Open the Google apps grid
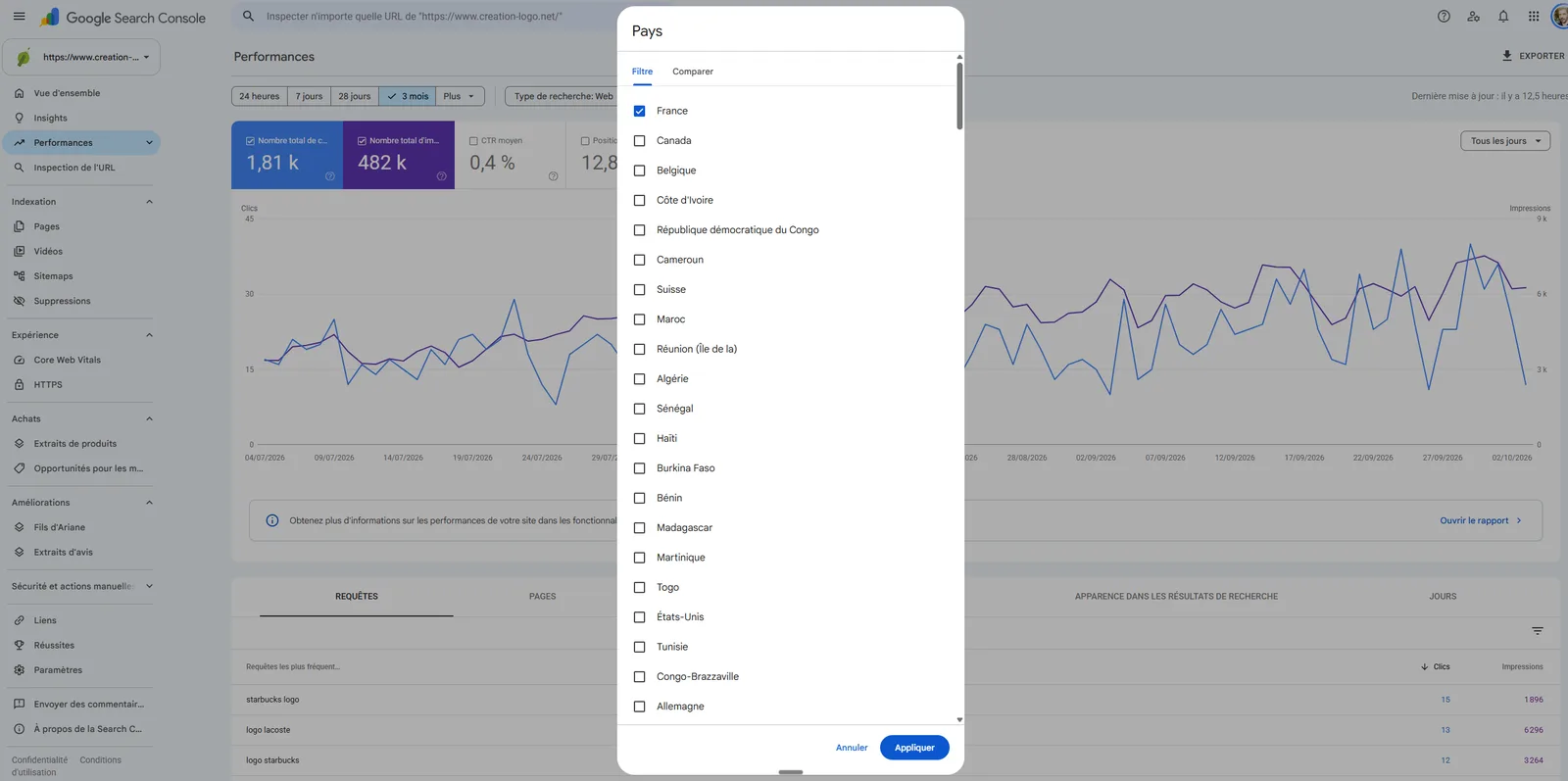The width and height of the screenshot is (1568, 781). [x=1534, y=17]
